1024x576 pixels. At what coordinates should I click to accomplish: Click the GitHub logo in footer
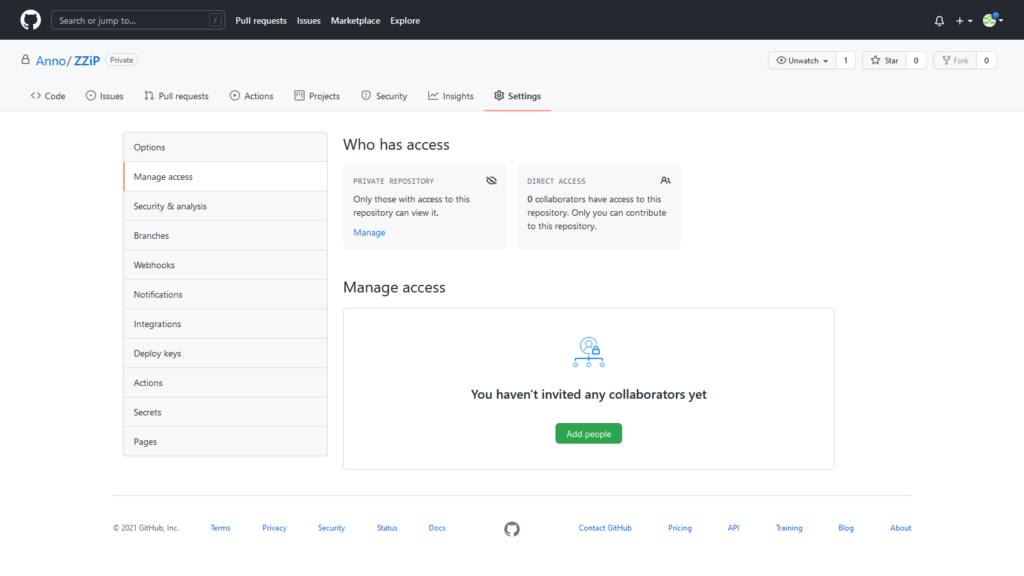point(512,529)
